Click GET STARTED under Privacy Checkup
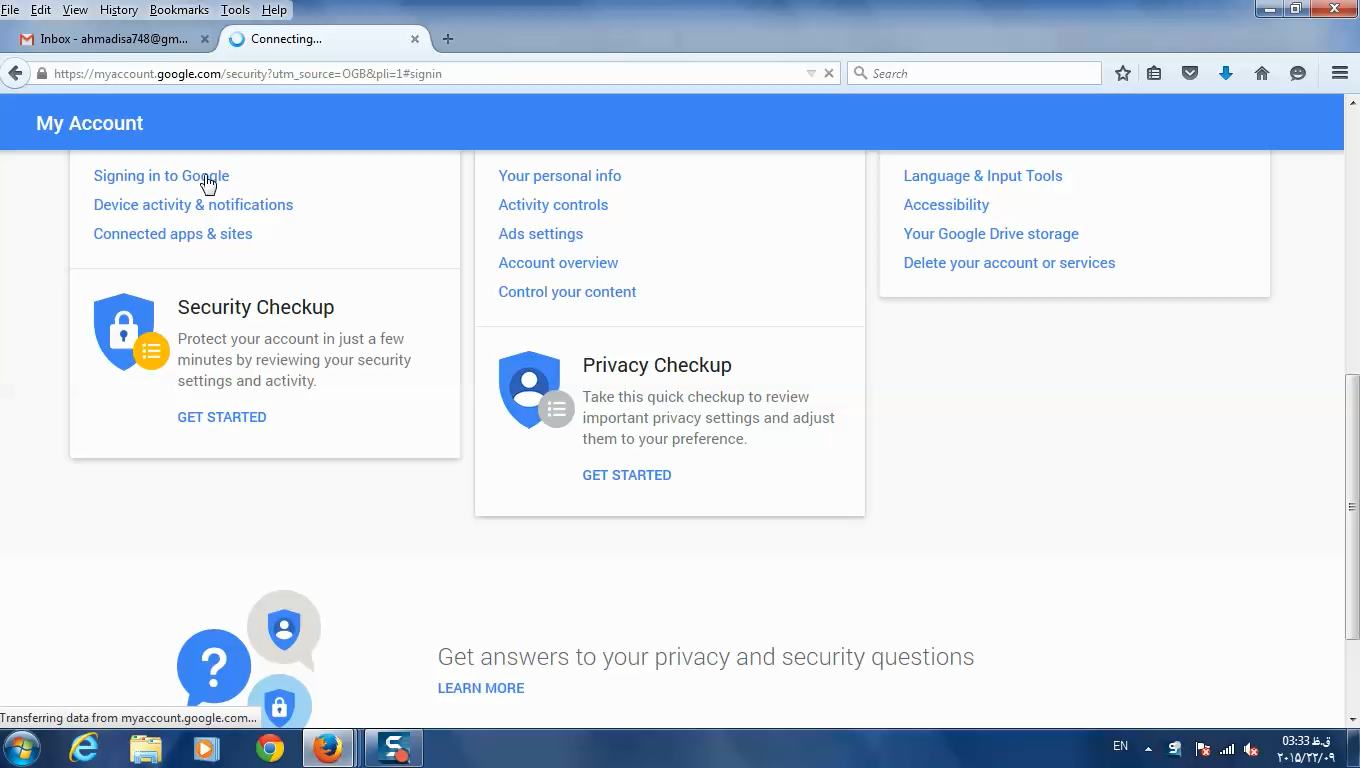 tap(627, 475)
